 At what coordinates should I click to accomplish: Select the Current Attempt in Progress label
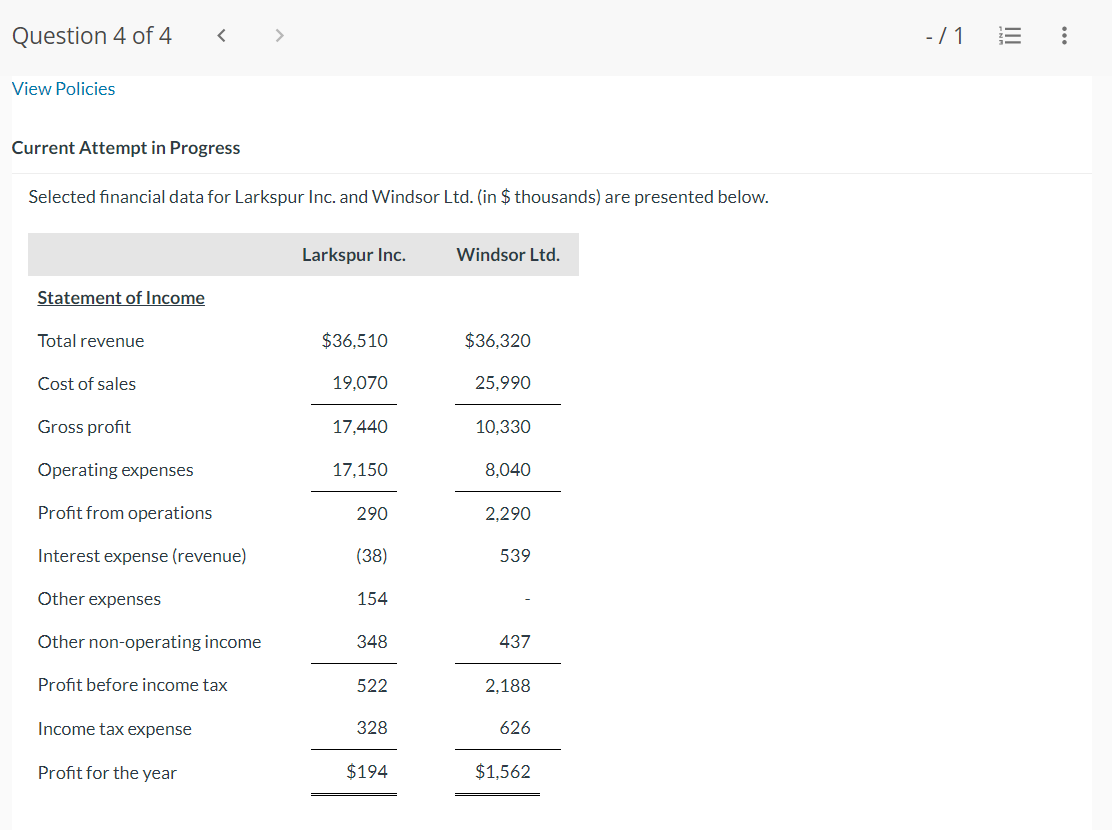(x=125, y=147)
